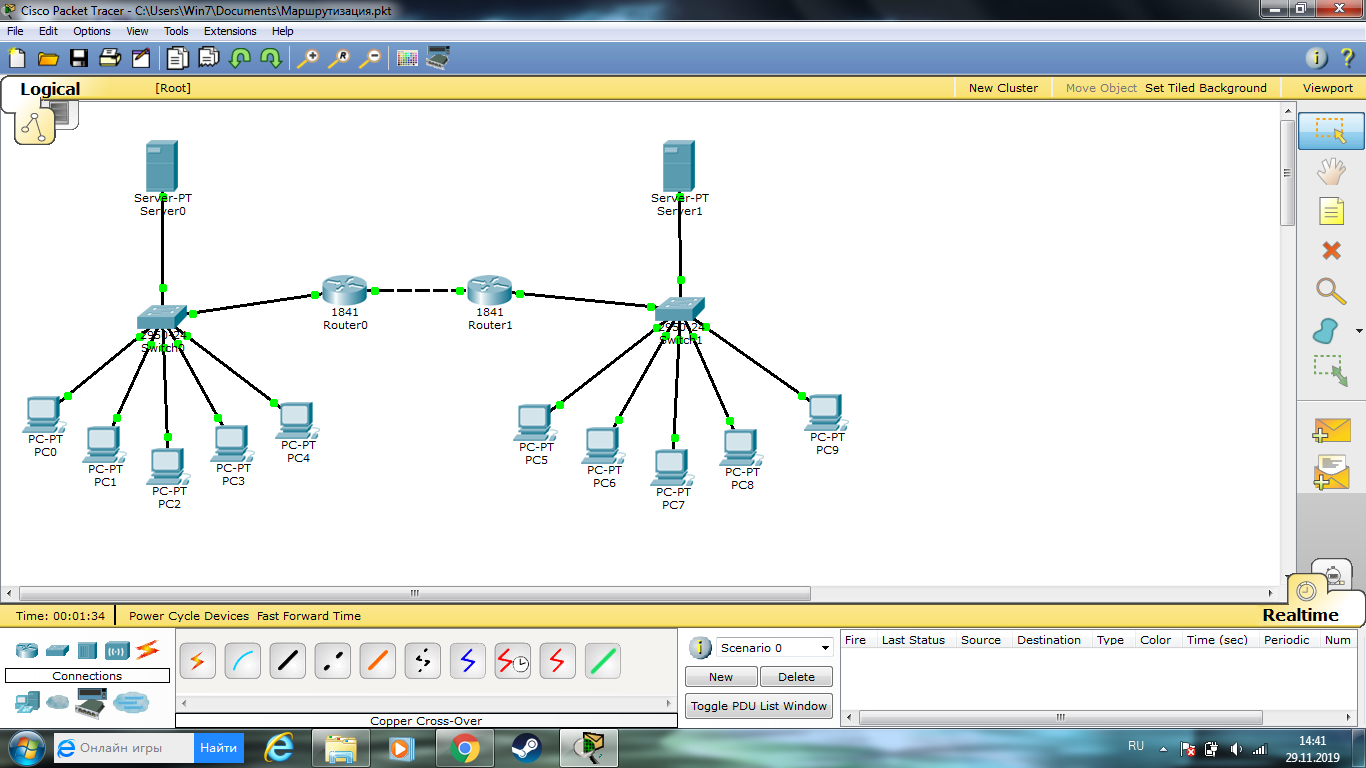Pick the Copper Straight-Through cable
Screen dimensions: 1366x768
coord(287,661)
